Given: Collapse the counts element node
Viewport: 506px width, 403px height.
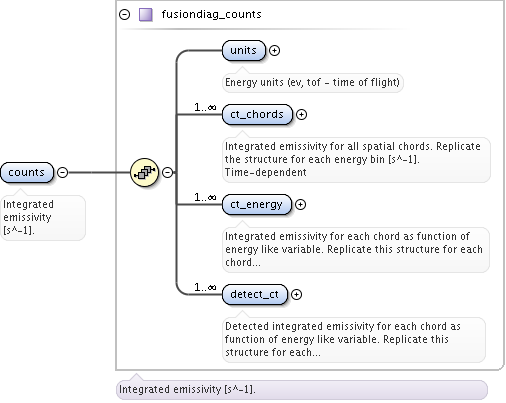Looking at the screenshot, I should (x=62, y=172).
